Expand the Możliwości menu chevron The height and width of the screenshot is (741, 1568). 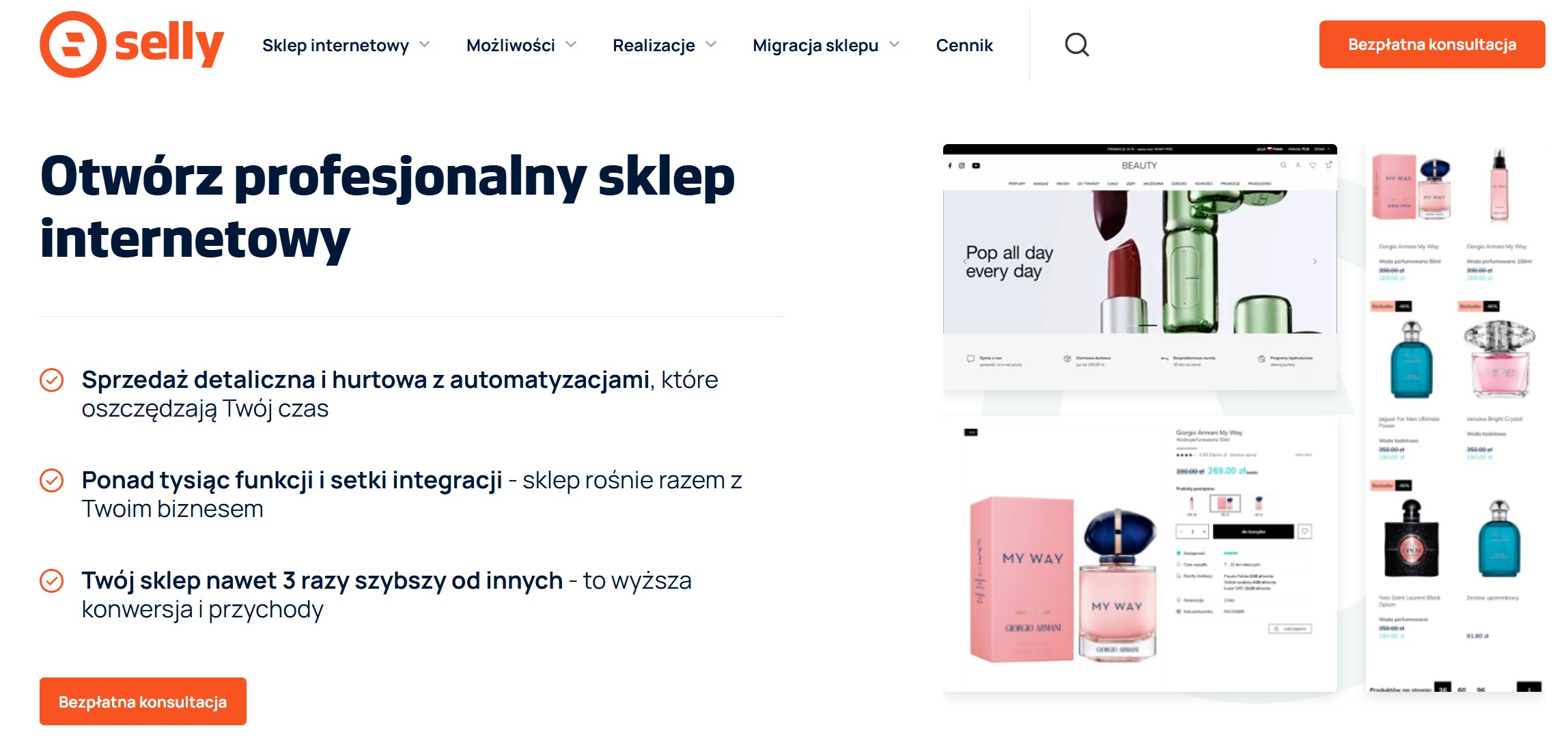pyautogui.click(x=571, y=44)
